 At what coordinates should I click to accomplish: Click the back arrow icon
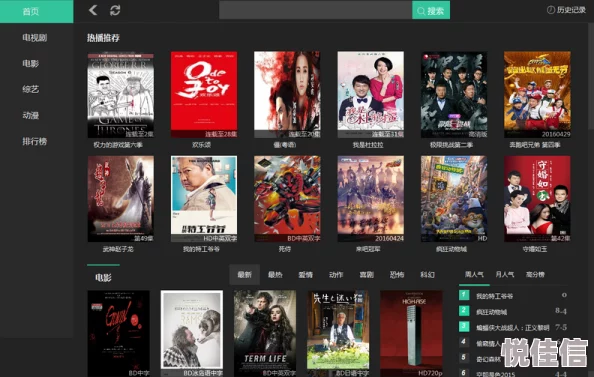click(x=93, y=10)
